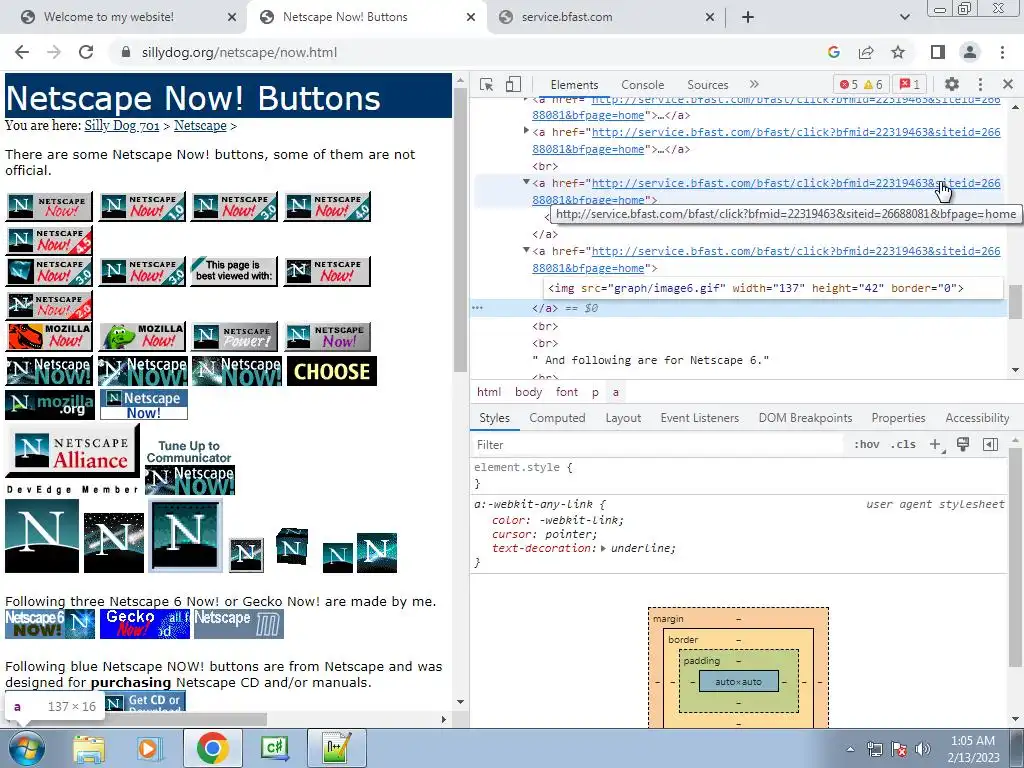Open DevTools customize menu dots
The width and height of the screenshot is (1024, 768).
coord(980,84)
